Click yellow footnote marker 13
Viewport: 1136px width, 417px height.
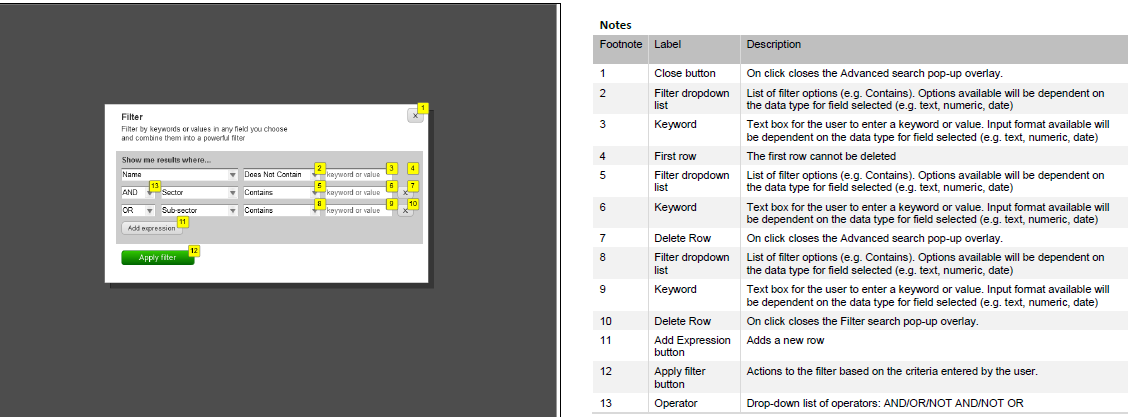pos(154,186)
